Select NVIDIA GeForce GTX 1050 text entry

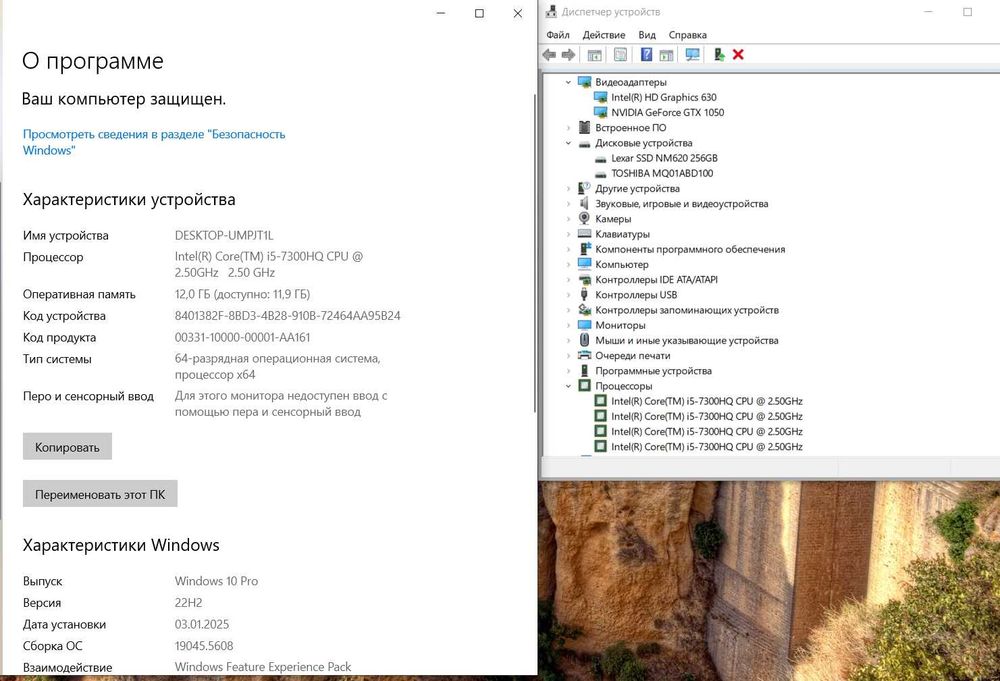(x=668, y=112)
